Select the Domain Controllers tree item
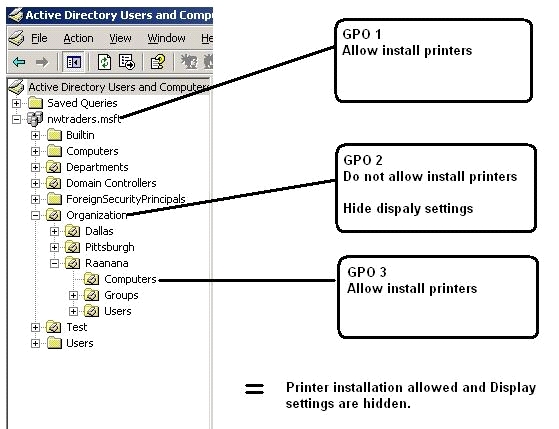The image size is (559, 429). coord(111,183)
